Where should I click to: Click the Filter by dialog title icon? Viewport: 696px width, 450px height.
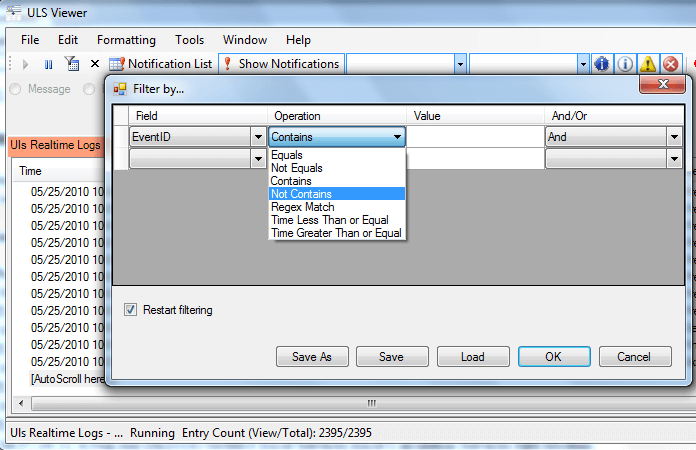120,89
